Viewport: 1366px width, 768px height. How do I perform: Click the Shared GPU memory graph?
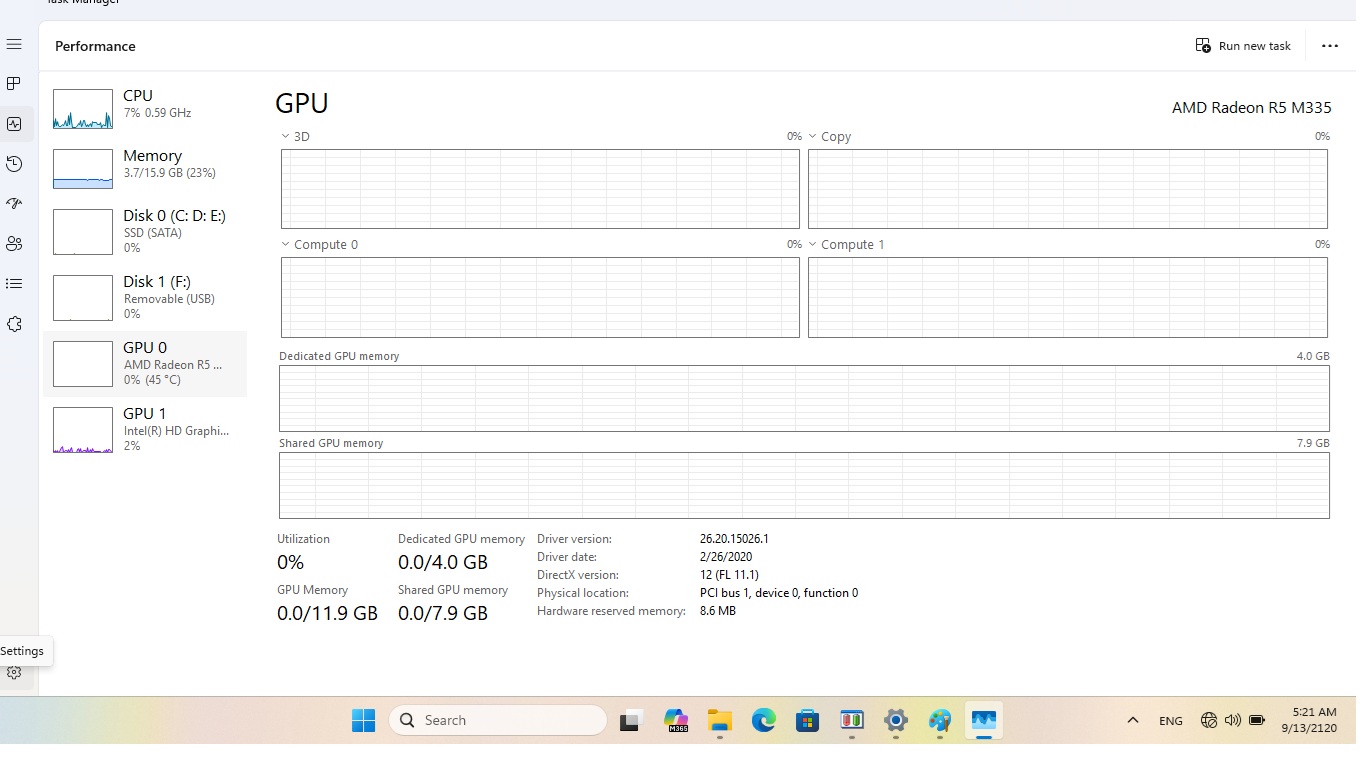click(x=804, y=485)
